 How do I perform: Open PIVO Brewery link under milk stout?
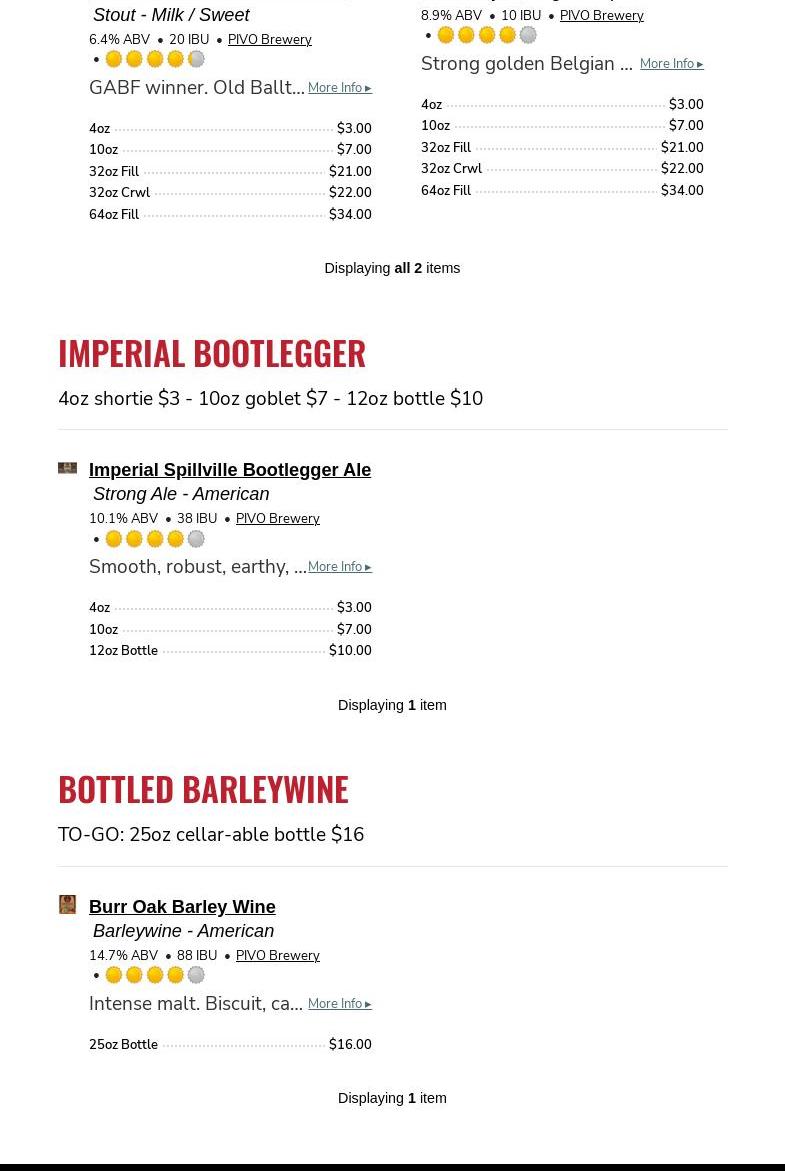pyautogui.click(x=270, y=40)
